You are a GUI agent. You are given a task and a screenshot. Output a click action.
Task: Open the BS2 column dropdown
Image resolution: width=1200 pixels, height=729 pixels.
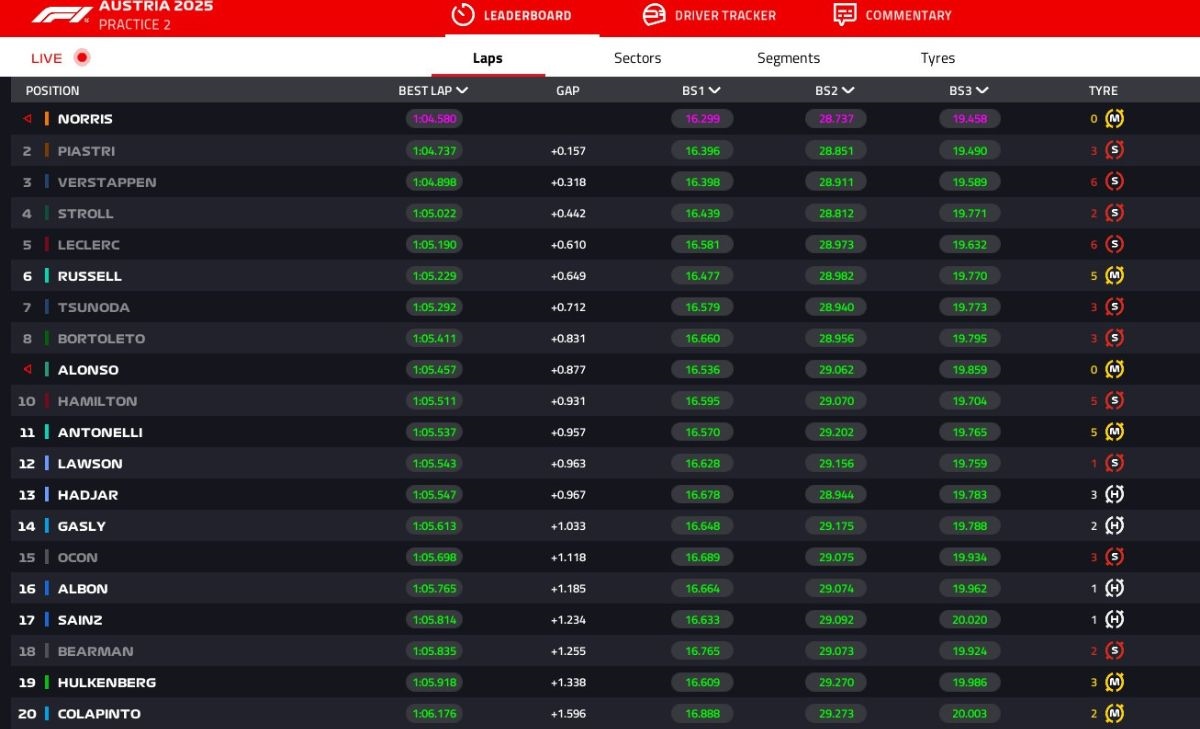pos(847,91)
